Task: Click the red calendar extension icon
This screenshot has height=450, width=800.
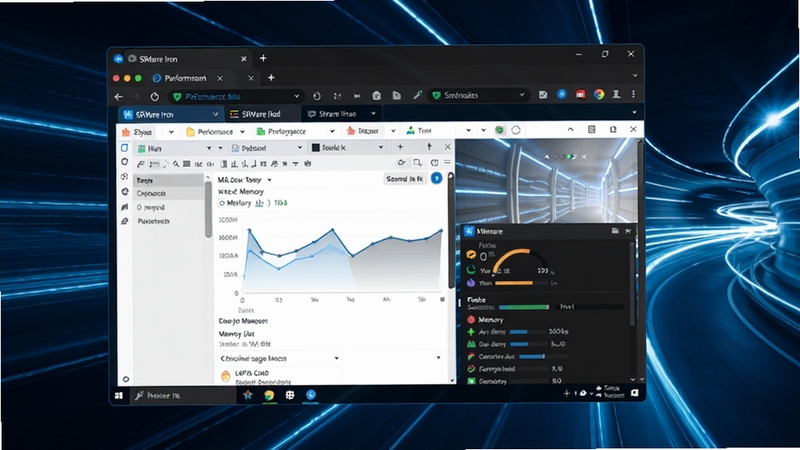Action: [x=581, y=94]
